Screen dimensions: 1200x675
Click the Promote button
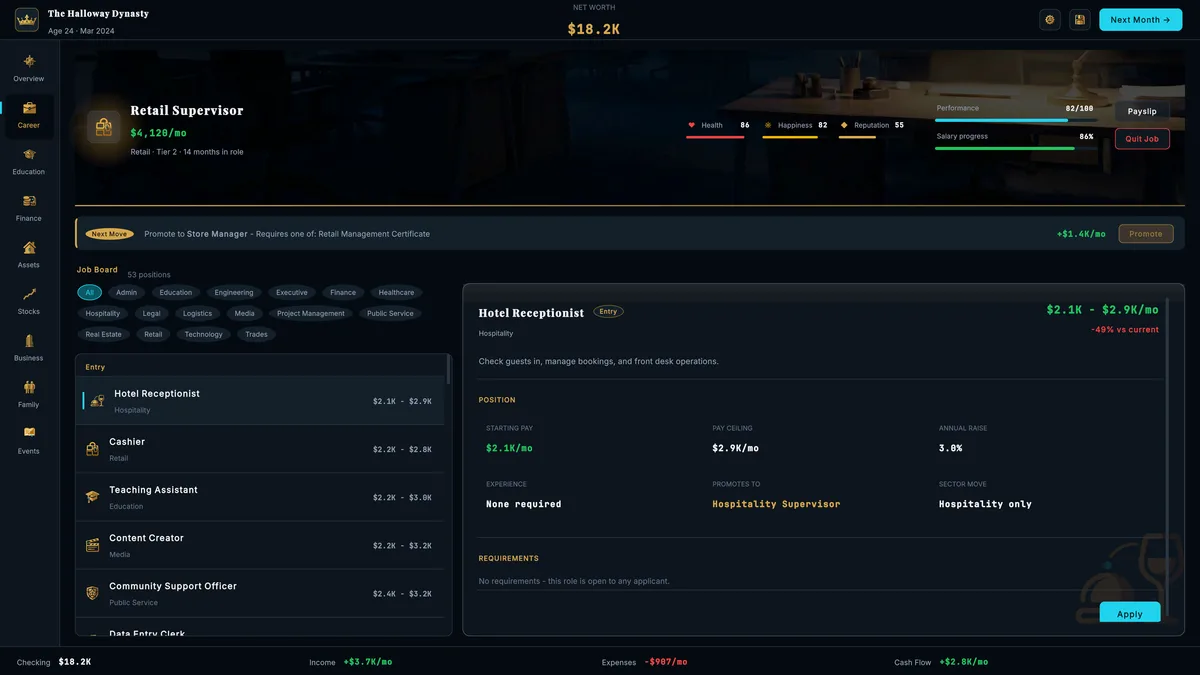point(1146,234)
